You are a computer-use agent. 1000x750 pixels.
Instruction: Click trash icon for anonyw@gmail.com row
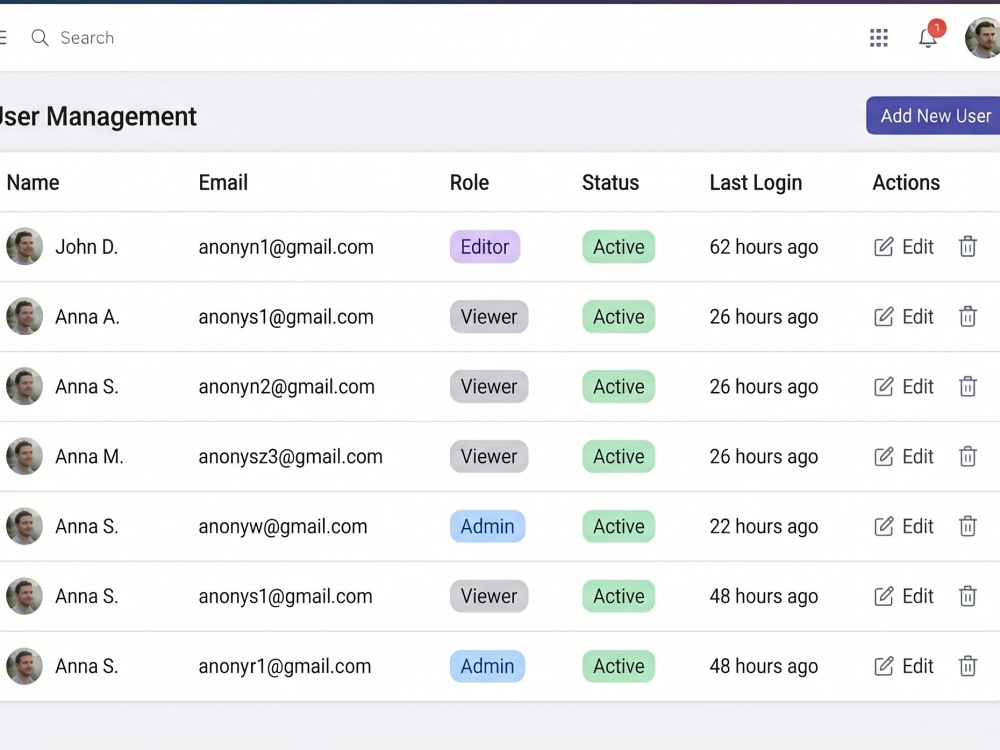click(967, 526)
